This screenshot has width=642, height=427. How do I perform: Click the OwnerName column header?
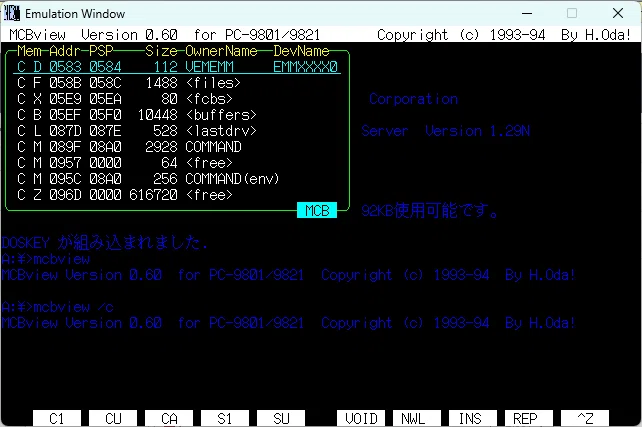(x=221, y=51)
